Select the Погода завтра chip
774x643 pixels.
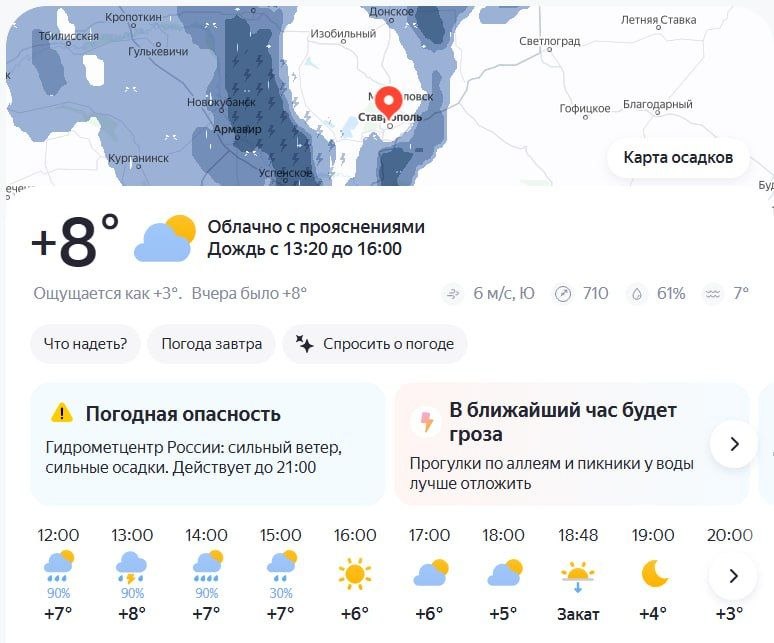(212, 344)
